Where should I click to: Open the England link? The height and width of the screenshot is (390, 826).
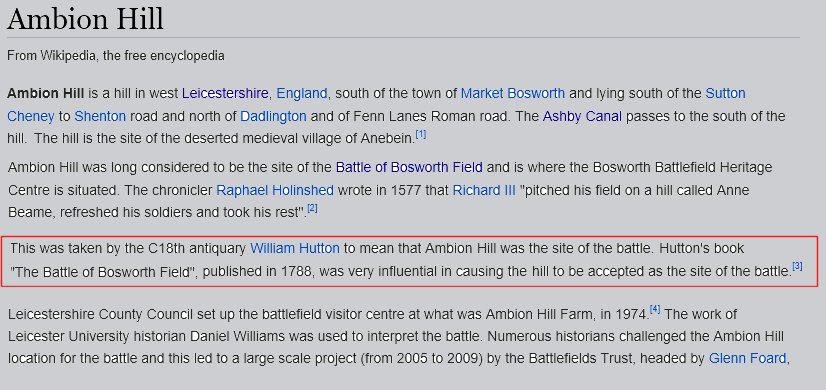coord(302,94)
